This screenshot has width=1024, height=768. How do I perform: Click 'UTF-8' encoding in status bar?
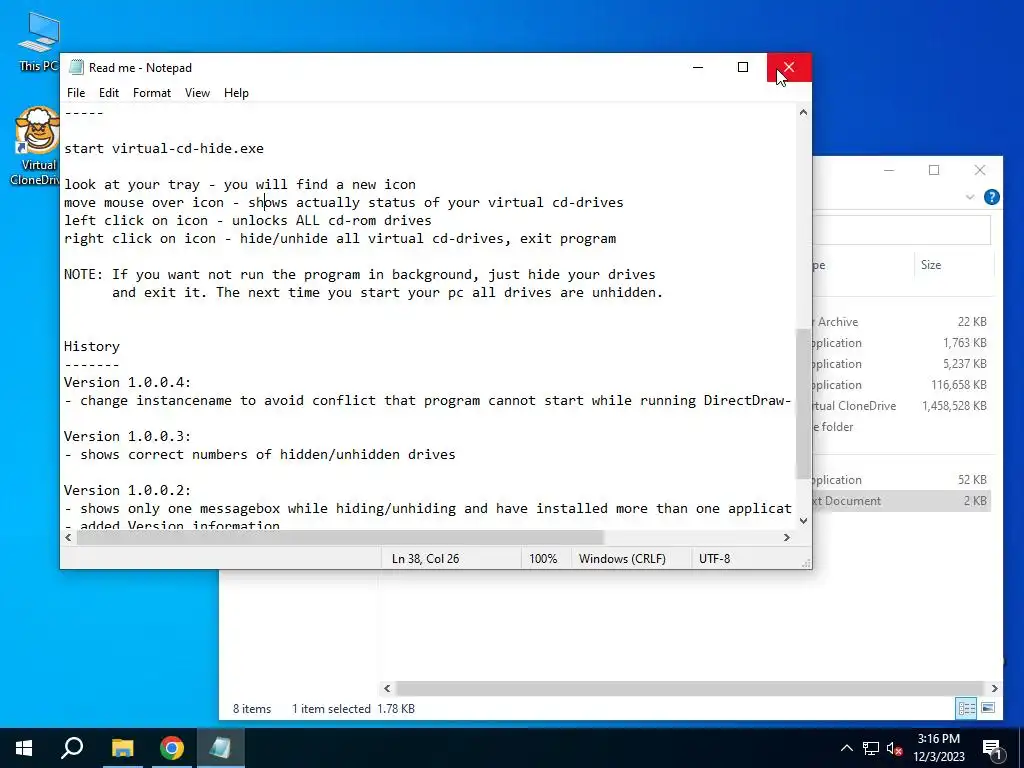tap(714, 559)
